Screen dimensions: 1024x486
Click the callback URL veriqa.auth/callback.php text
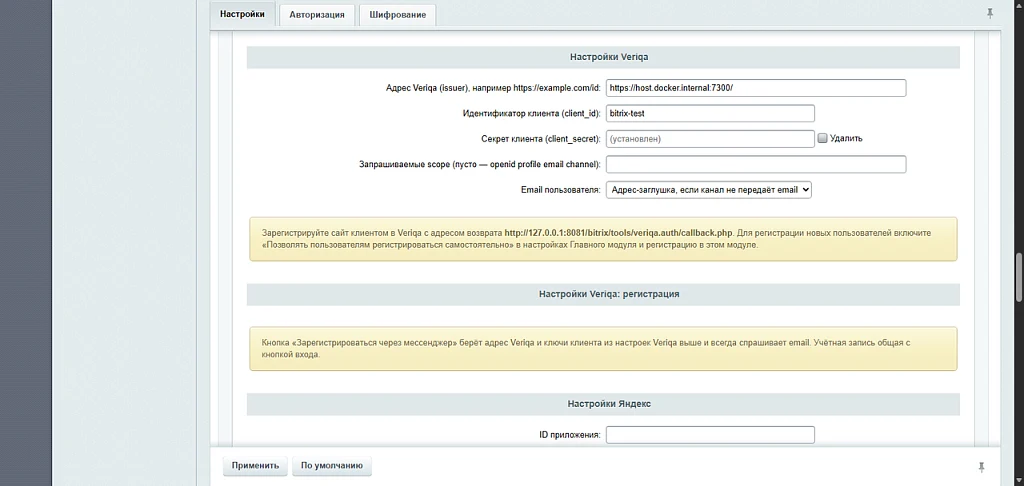coord(618,233)
